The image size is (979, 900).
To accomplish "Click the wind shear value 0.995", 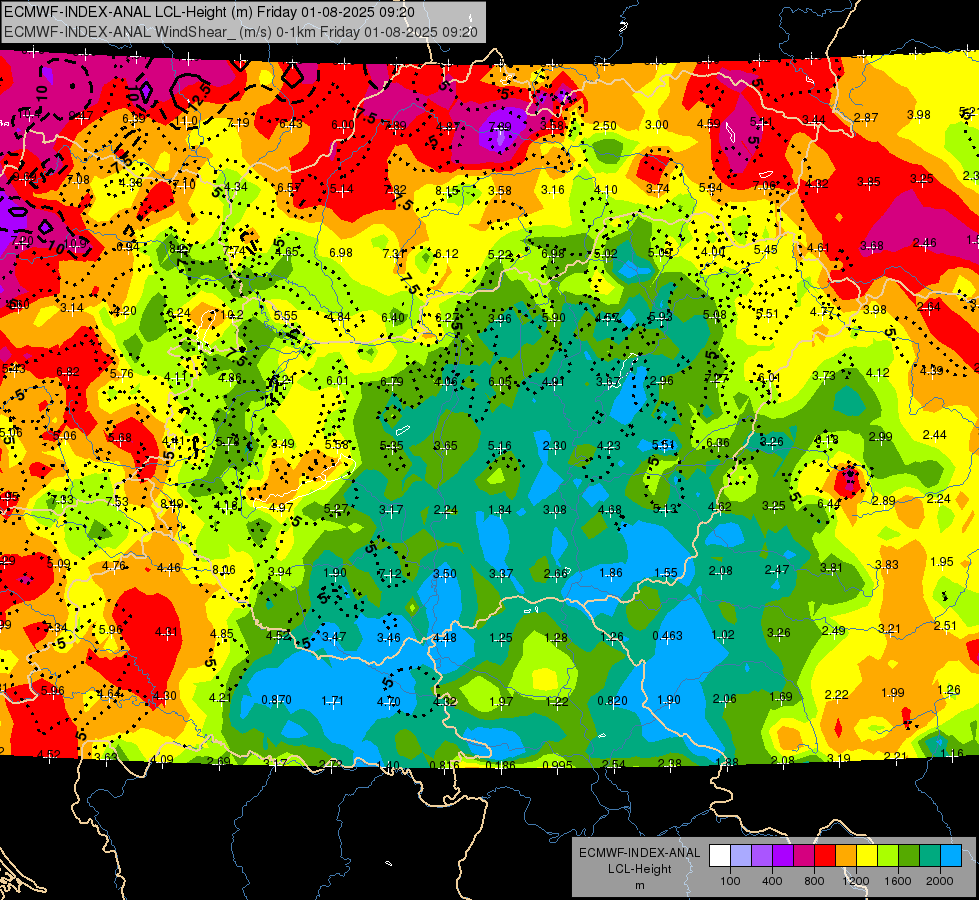I will 558,764.
